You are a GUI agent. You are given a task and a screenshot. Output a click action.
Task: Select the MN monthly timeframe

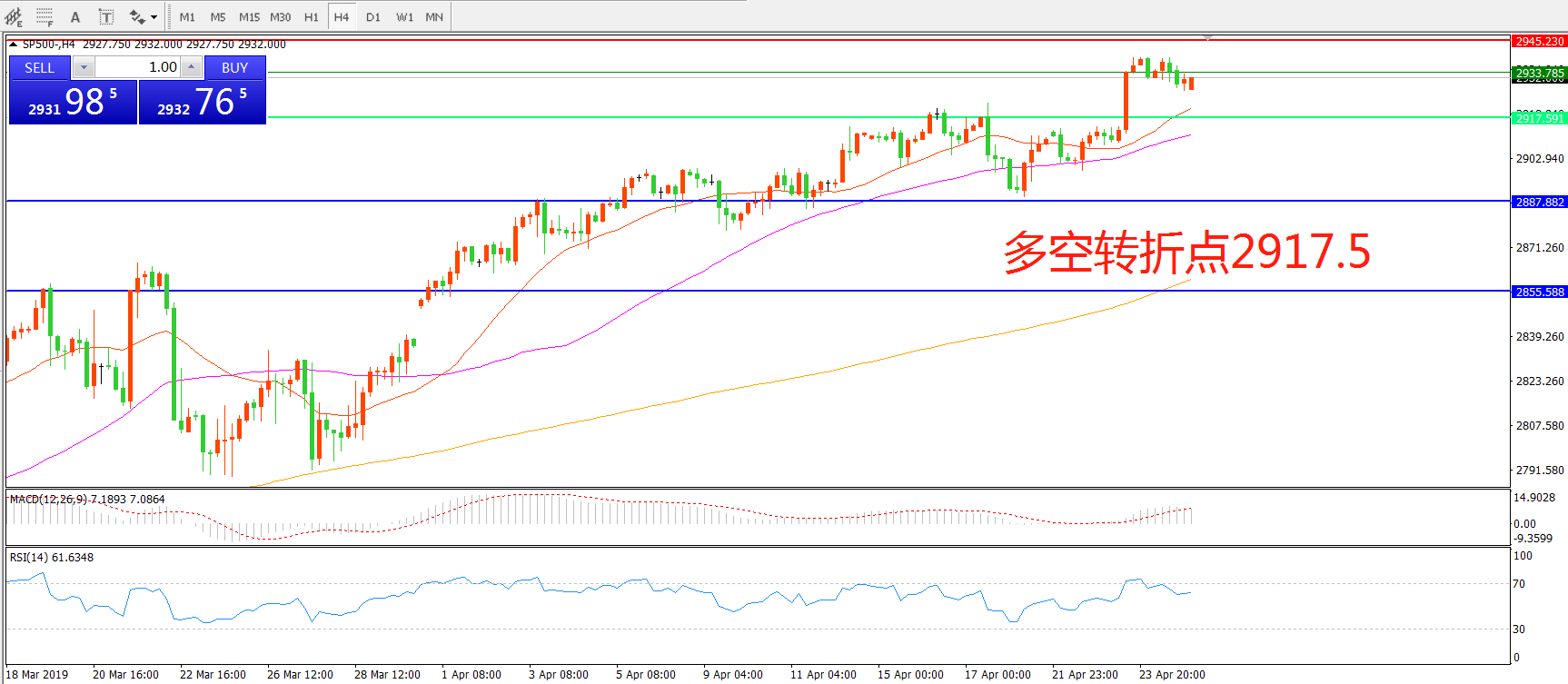[x=434, y=16]
